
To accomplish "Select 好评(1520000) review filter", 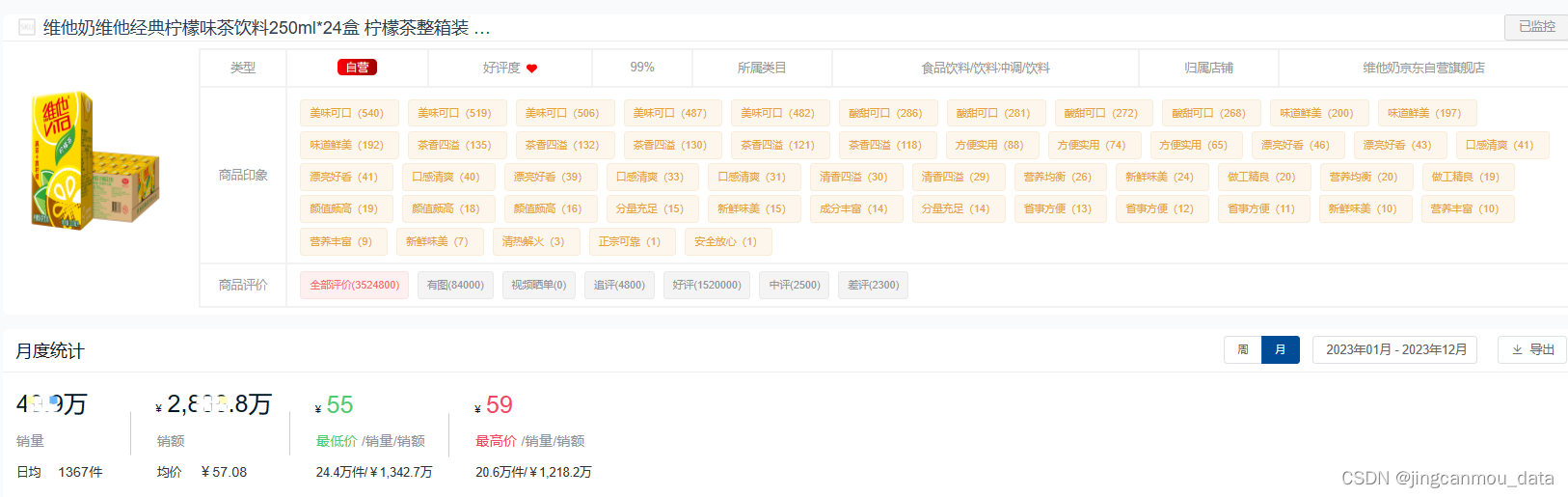I will pos(707,285).
